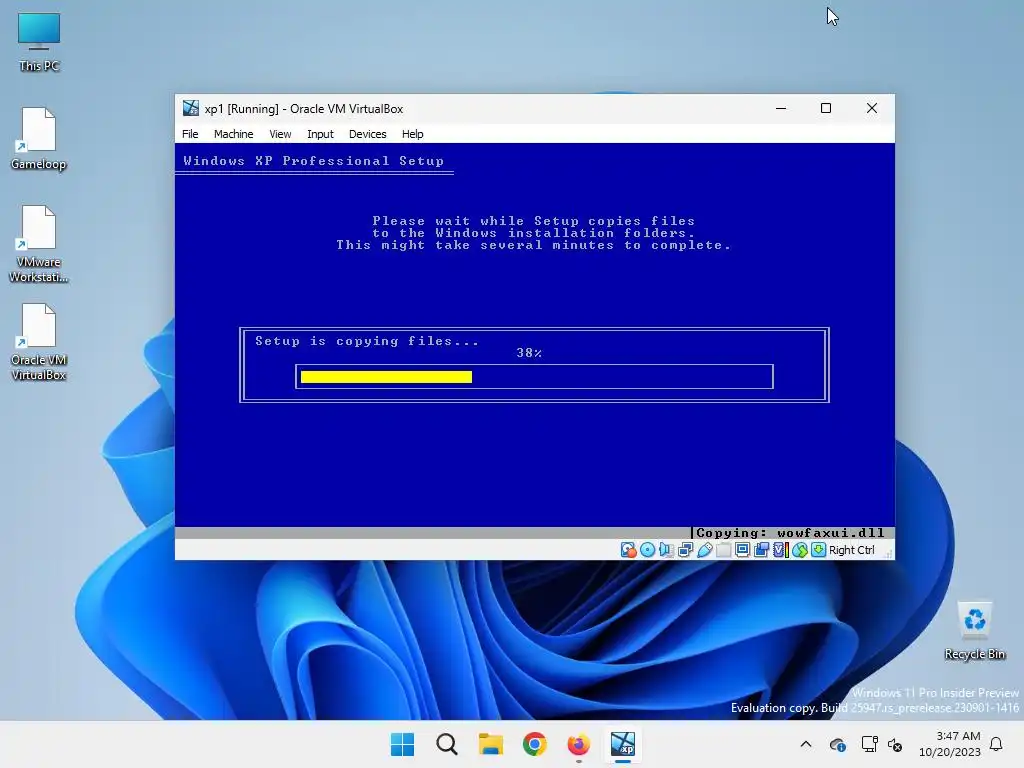Click the muted volume tray icon
The image size is (1024, 768).
pyautogui.click(x=895, y=744)
